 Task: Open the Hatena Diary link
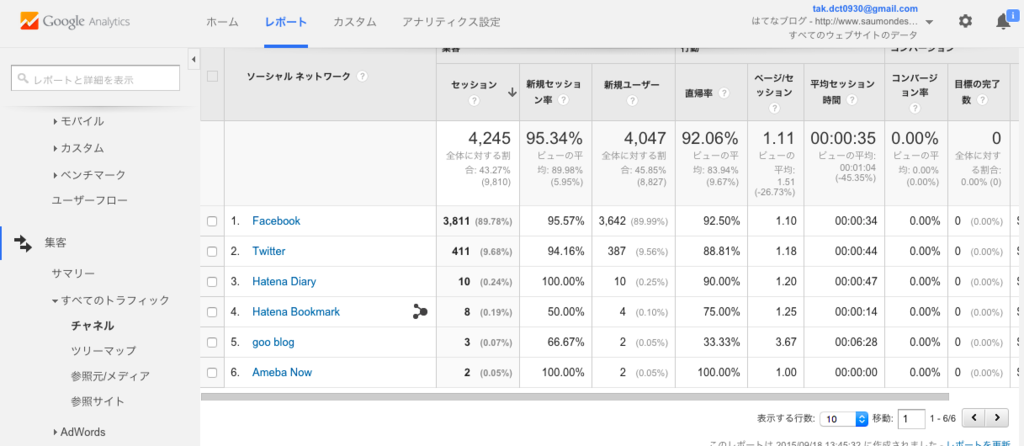(x=284, y=282)
